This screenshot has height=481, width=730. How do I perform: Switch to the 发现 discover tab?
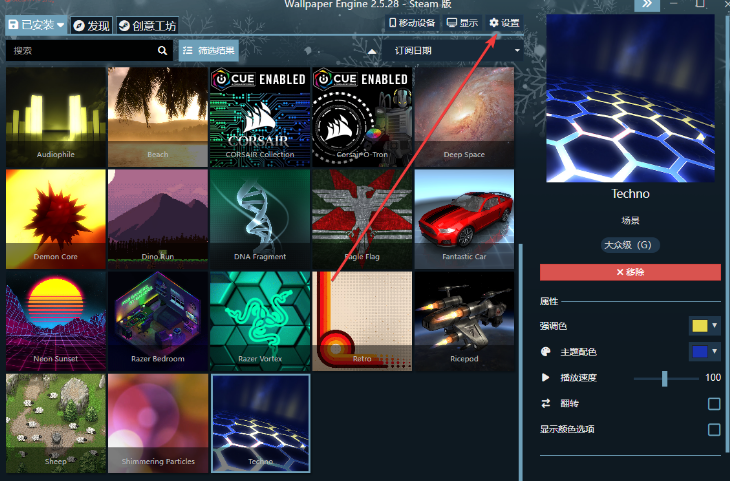tap(91, 25)
